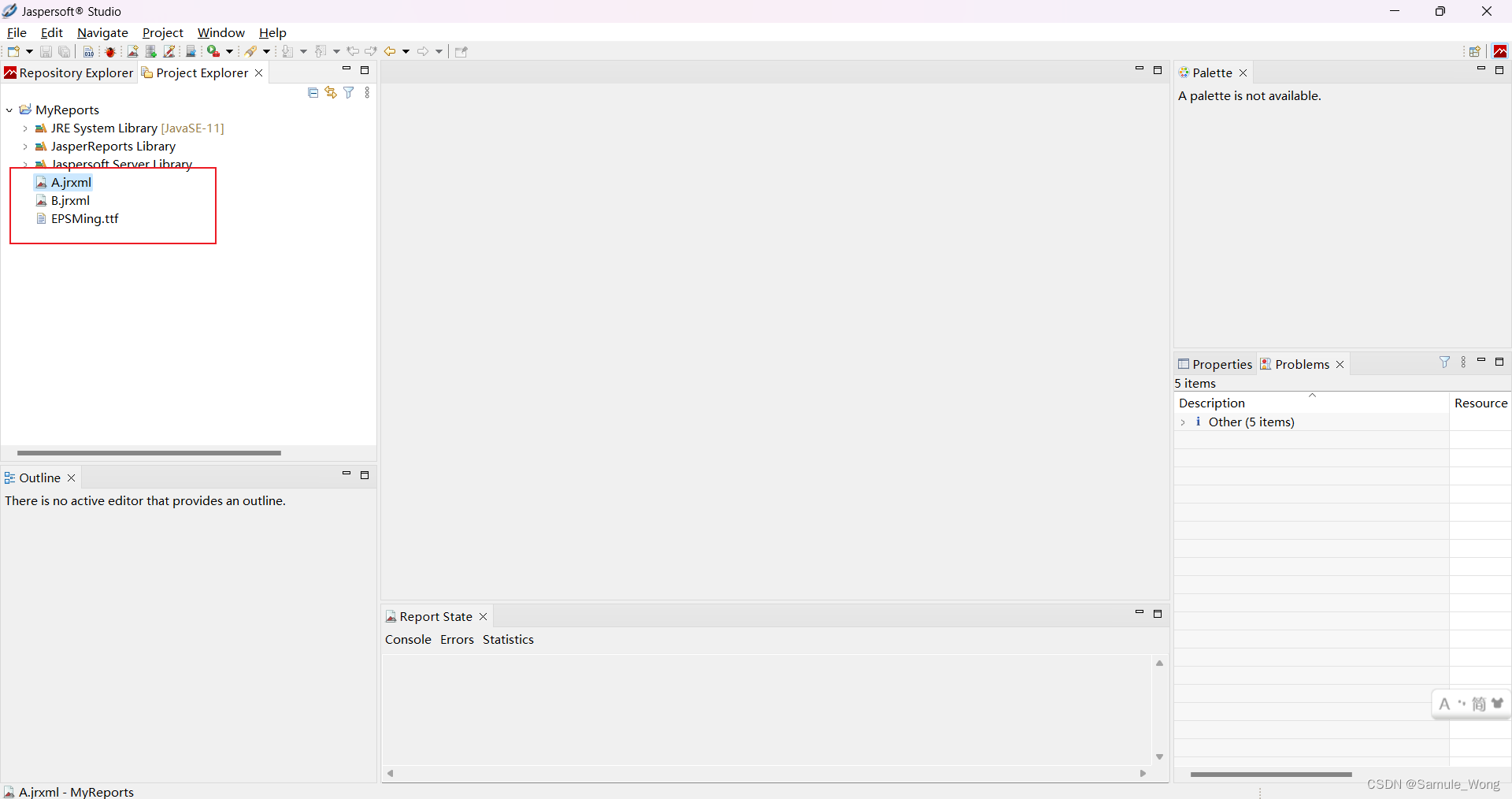The width and height of the screenshot is (1512, 799).
Task: Open the Navigate menu
Action: pos(102,33)
